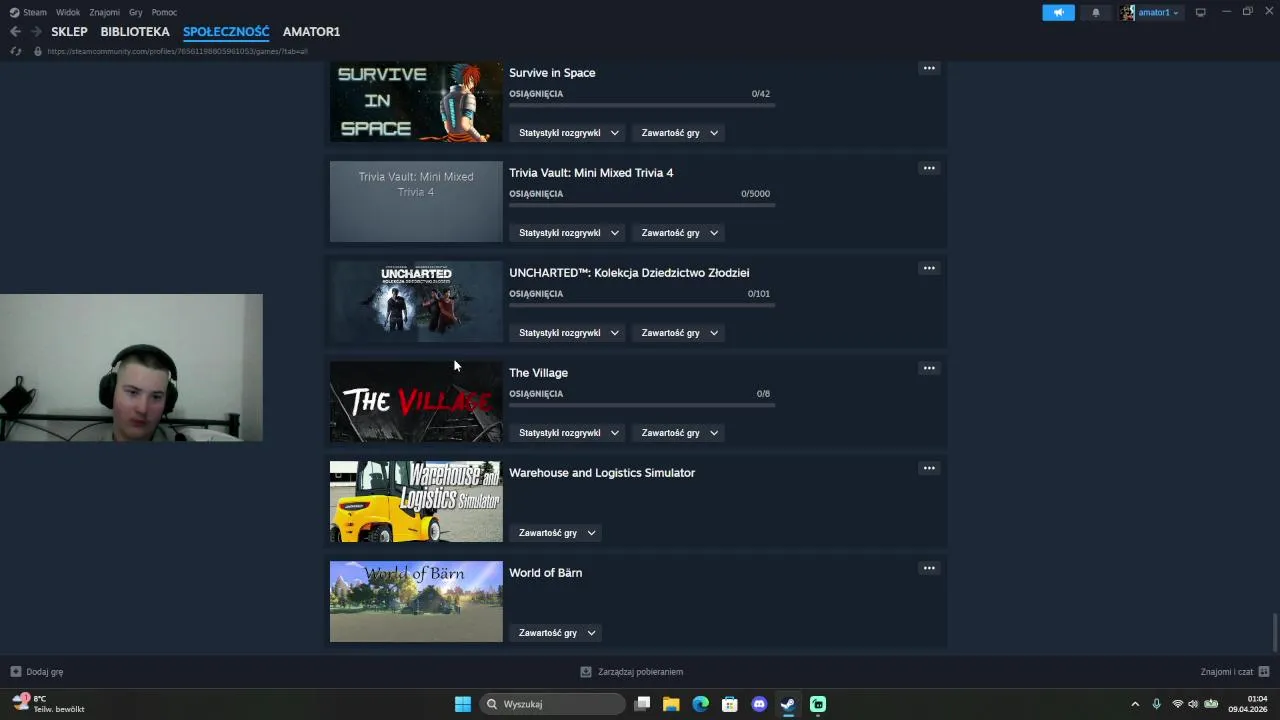
Task: Click the steamcommunity URL address bar
Action: (177, 51)
